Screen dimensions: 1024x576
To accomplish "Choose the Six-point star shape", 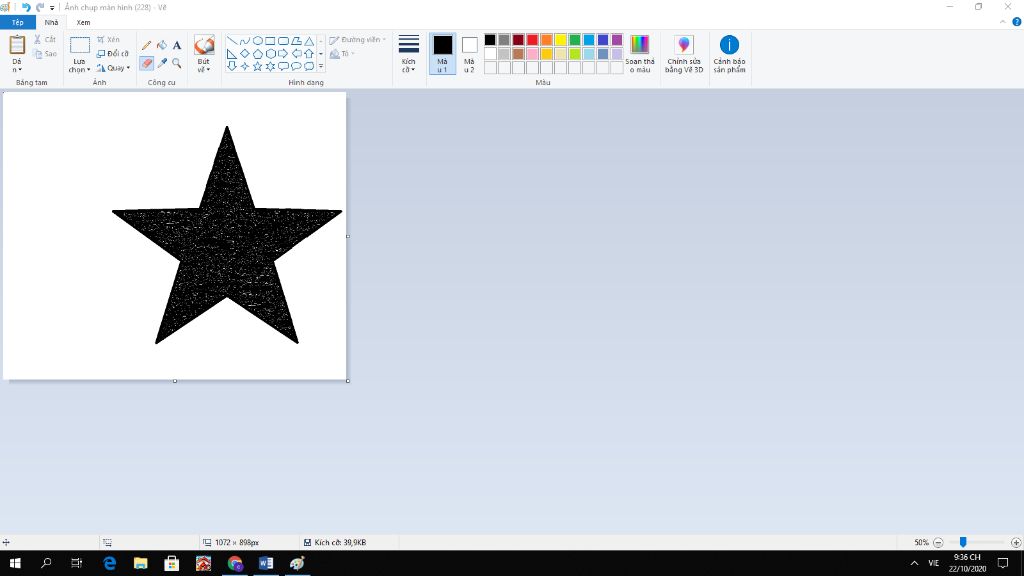I will pos(270,66).
